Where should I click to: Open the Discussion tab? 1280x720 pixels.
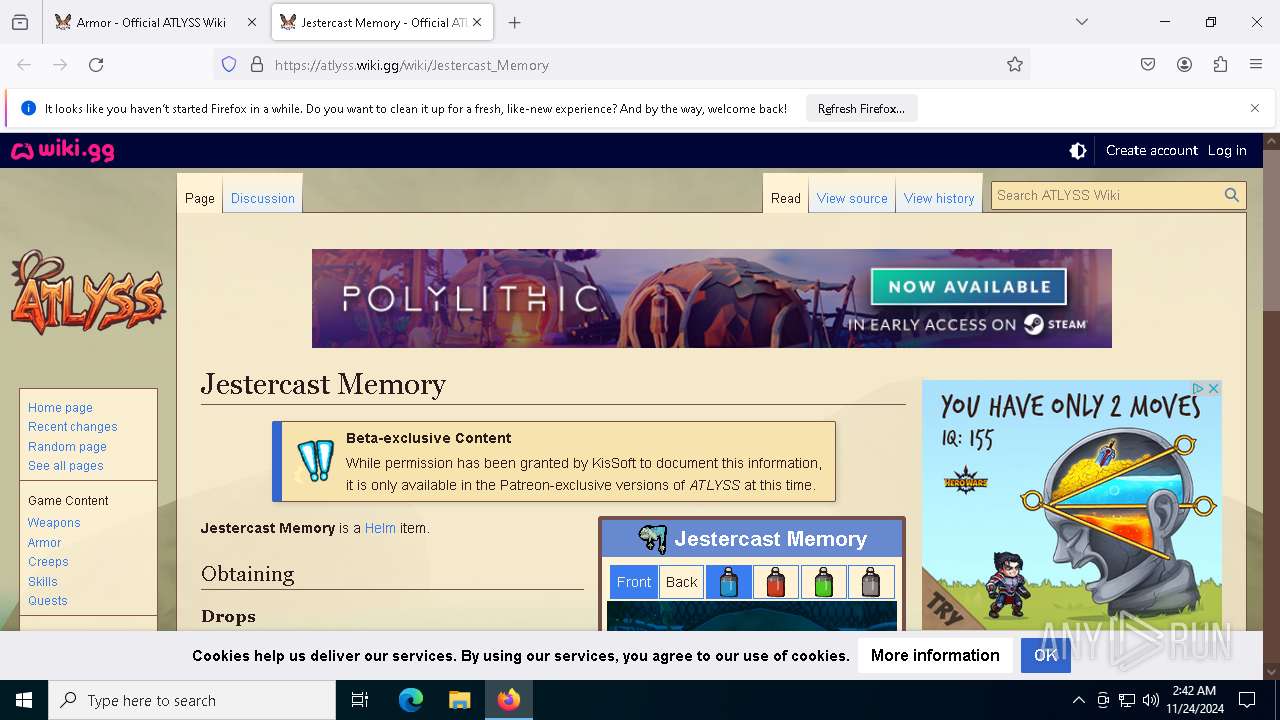(263, 198)
